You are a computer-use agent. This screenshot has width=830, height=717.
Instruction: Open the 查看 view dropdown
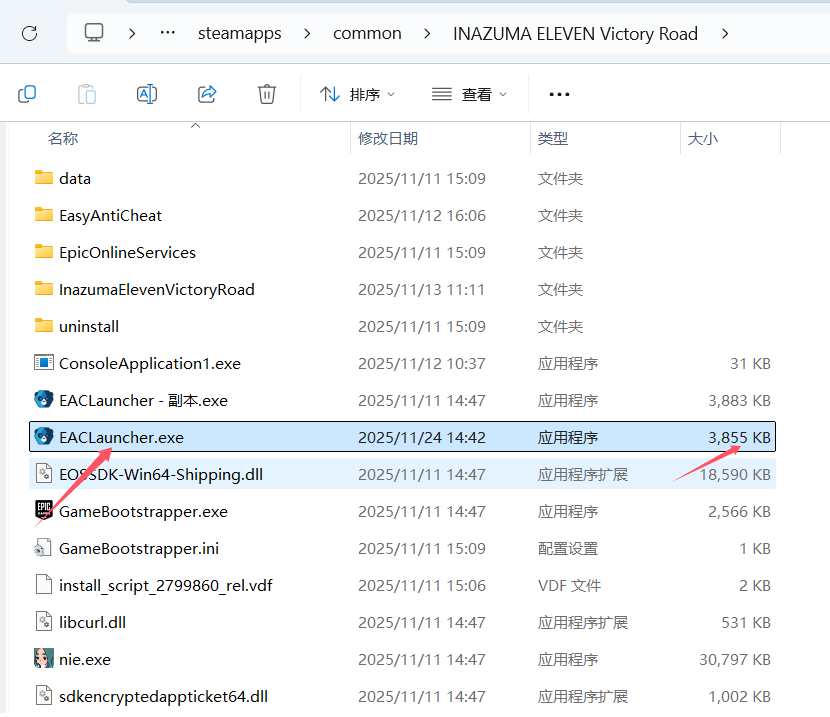[470, 94]
